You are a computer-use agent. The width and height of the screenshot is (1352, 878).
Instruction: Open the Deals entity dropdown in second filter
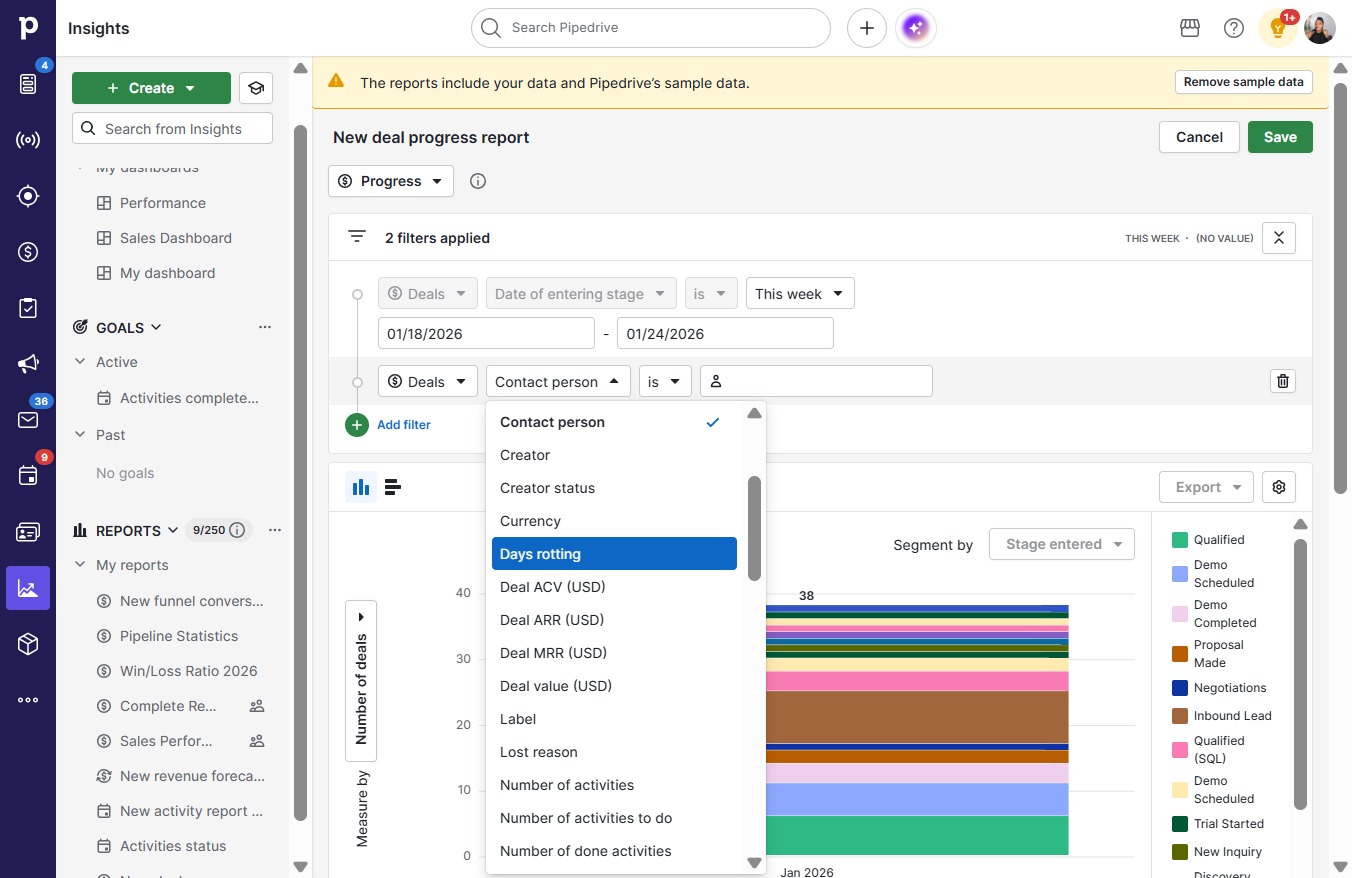428,381
